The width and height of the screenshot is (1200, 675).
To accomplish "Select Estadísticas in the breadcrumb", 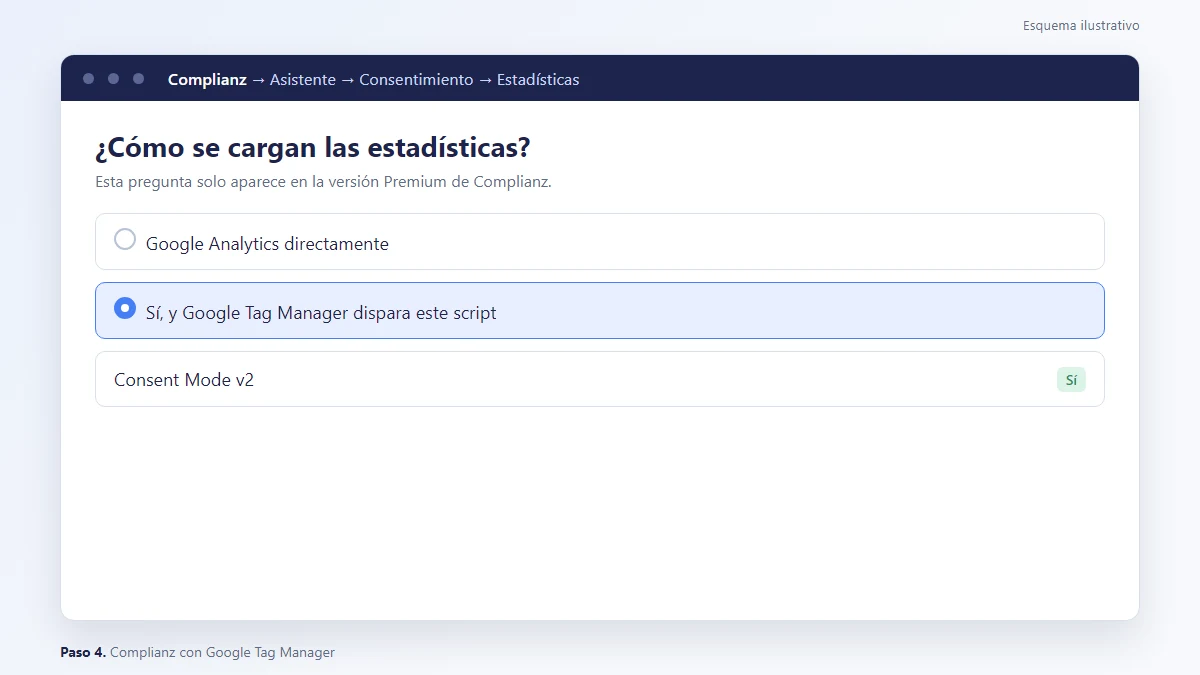I will (538, 80).
